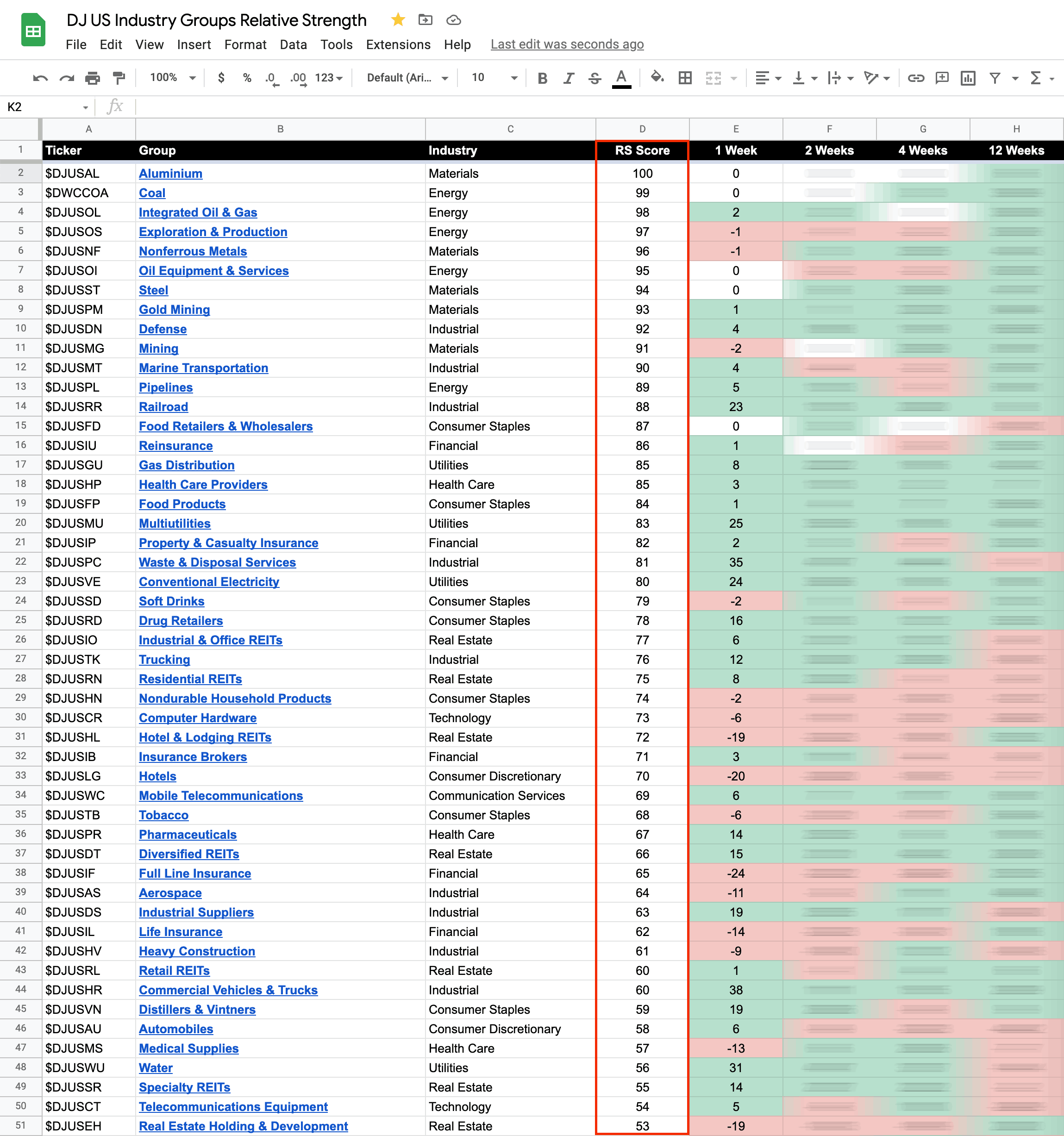Image resolution: width=1064 pixels, height=1136 pixels.
Task: Click the Create a filter funnel icon
Action: click(995, 78)
